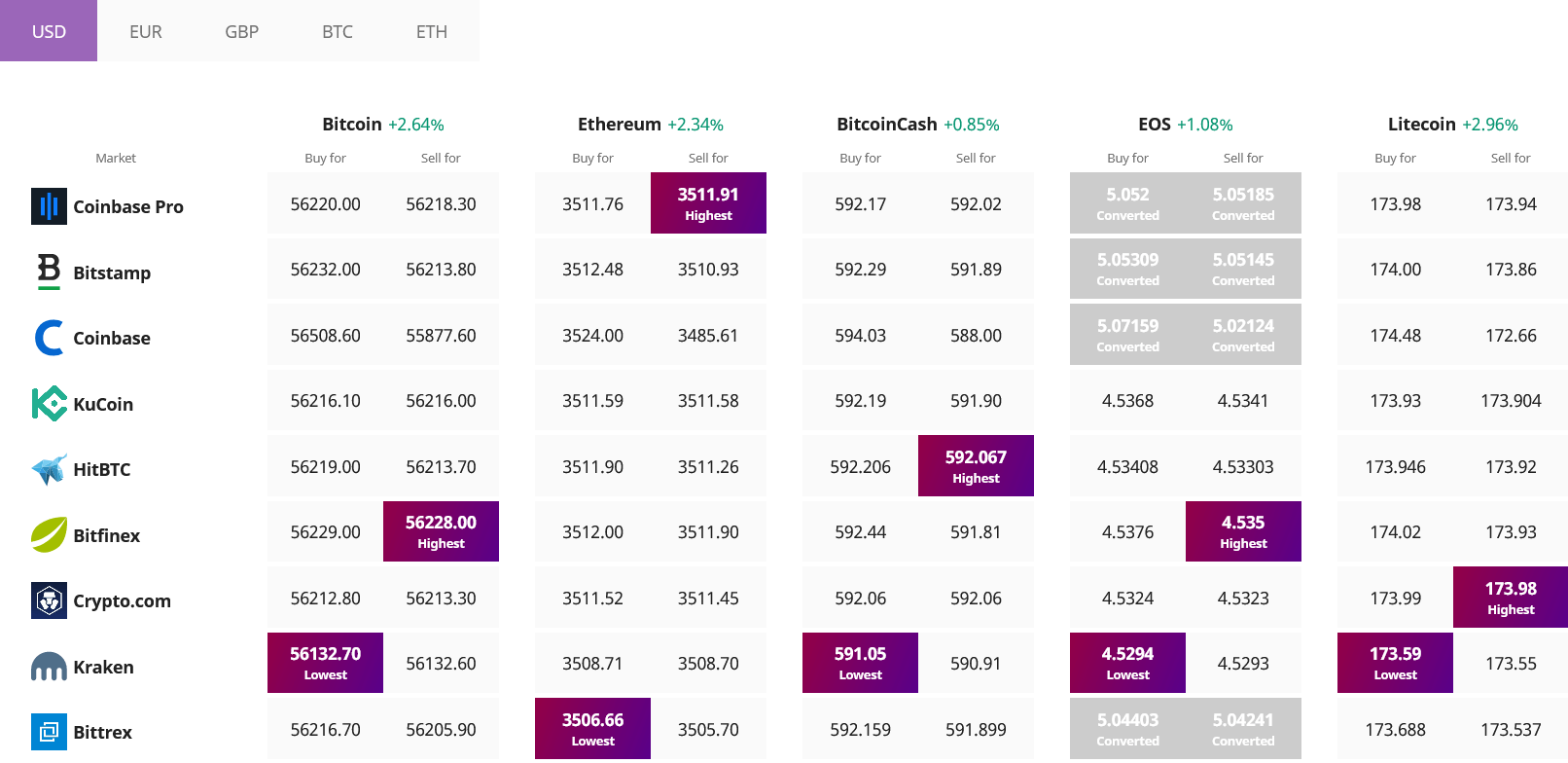
Task: Click the lowest BitcoinCash buy price 591.05
Action: click(860, 663)
